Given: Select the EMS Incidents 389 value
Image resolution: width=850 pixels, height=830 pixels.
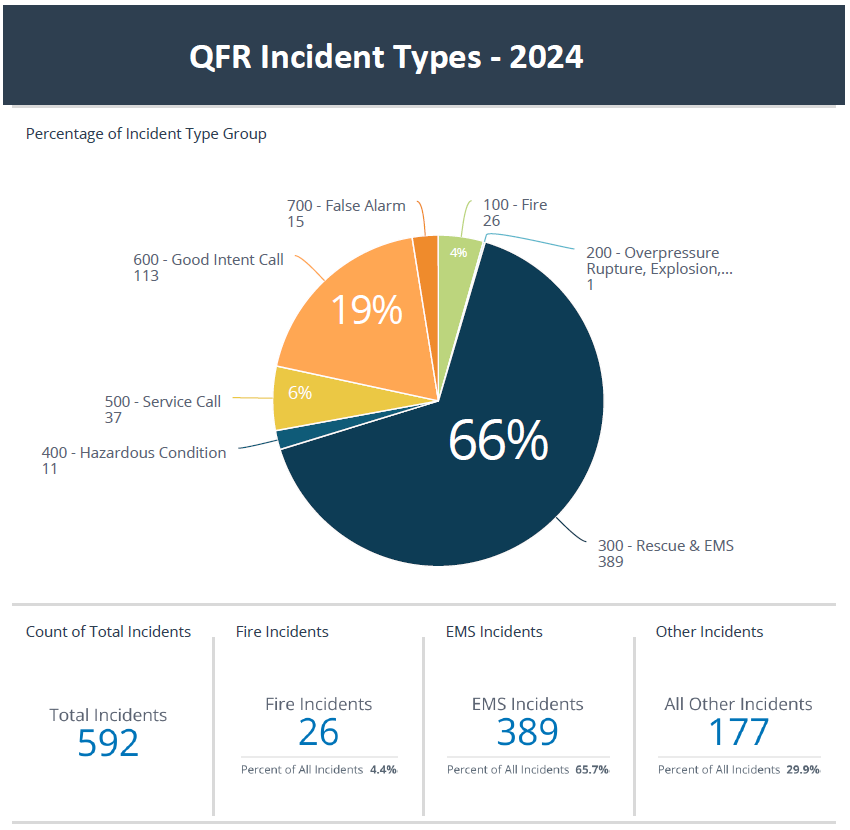Looking at the screenshot, I should (x=527, y=732).
